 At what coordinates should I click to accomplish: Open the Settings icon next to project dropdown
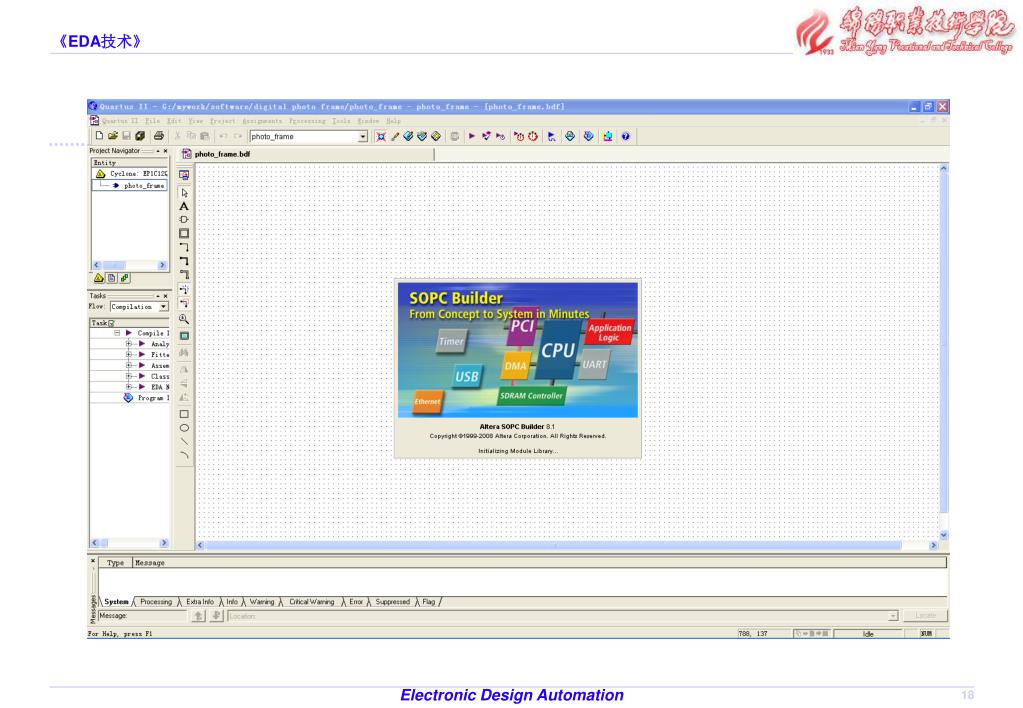click(x=381, y=136)
